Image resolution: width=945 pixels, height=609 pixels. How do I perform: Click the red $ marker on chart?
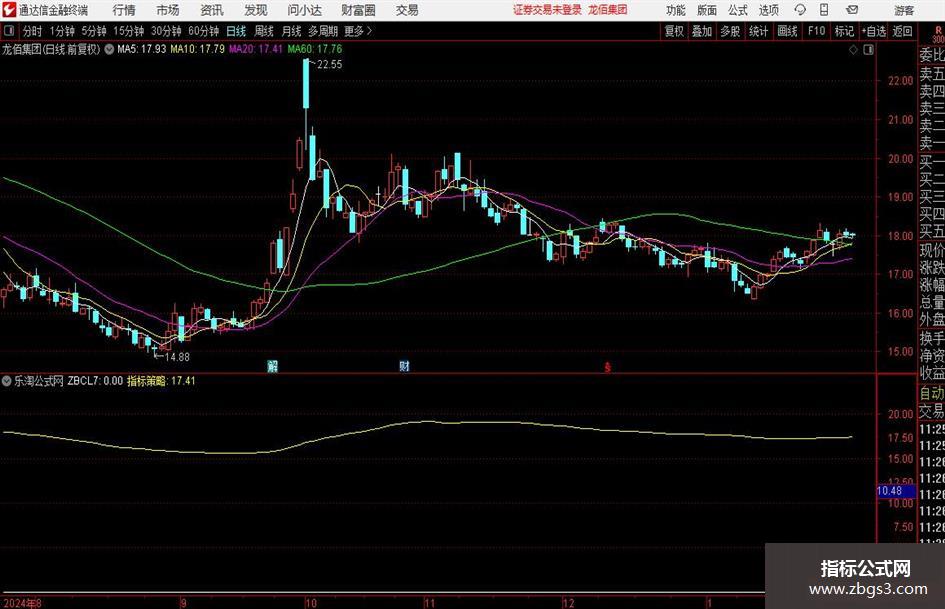pyautogui.click(x=607, y=367)
